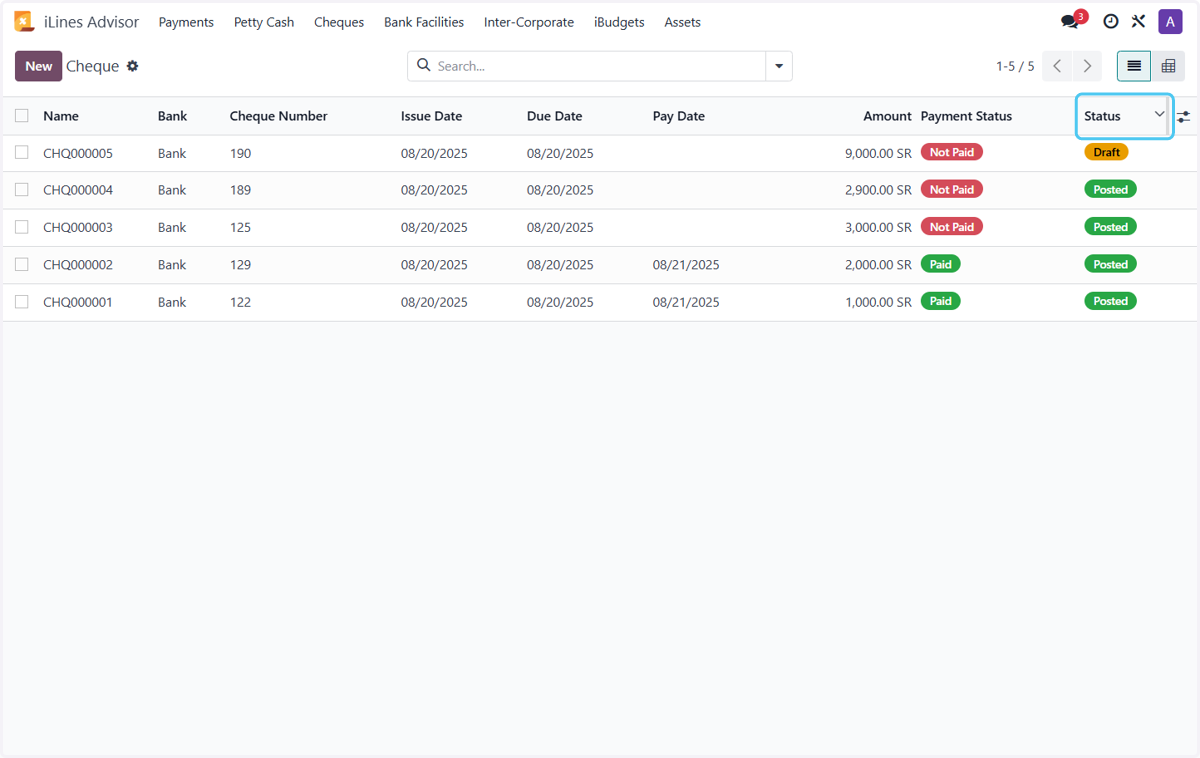Open record CHQ000002

click(x=78, y=264)
